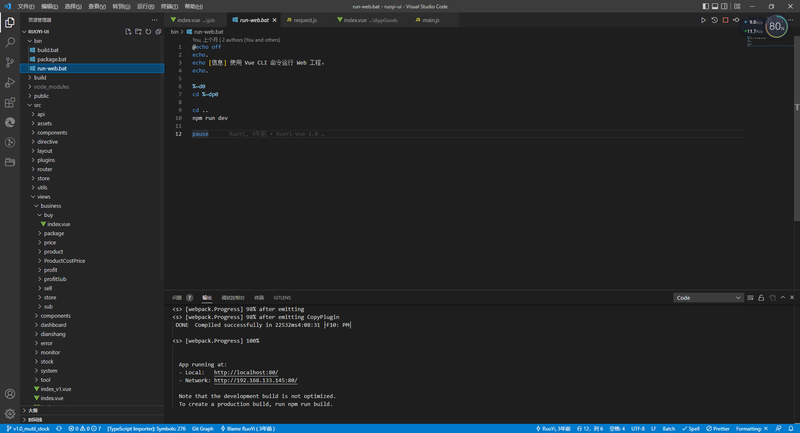Switch to the request.js tab
Screen dimensions: 800x433
(305, 20)
